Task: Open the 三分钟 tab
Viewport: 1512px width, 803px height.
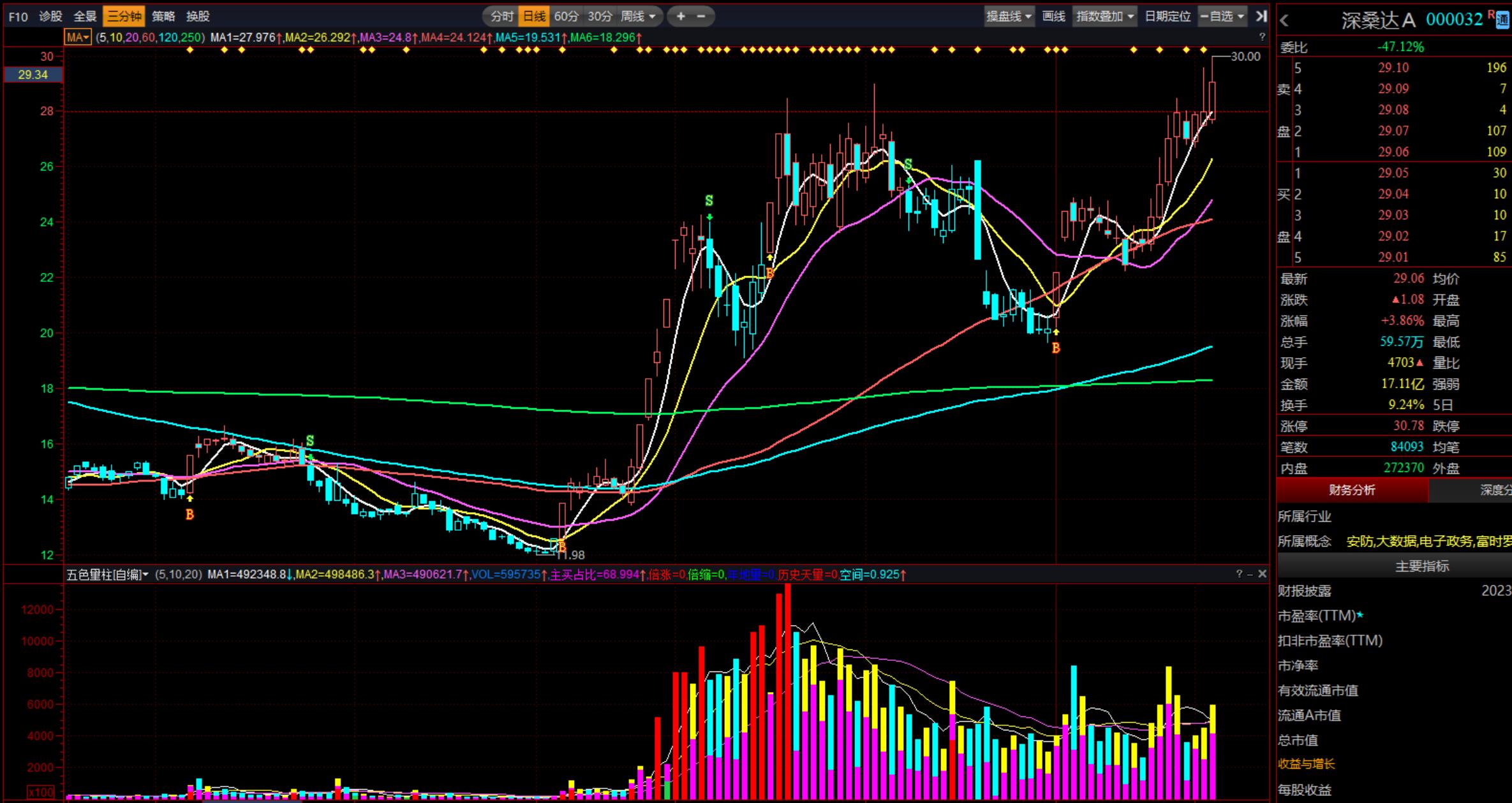Action: (x=124, y=17)
